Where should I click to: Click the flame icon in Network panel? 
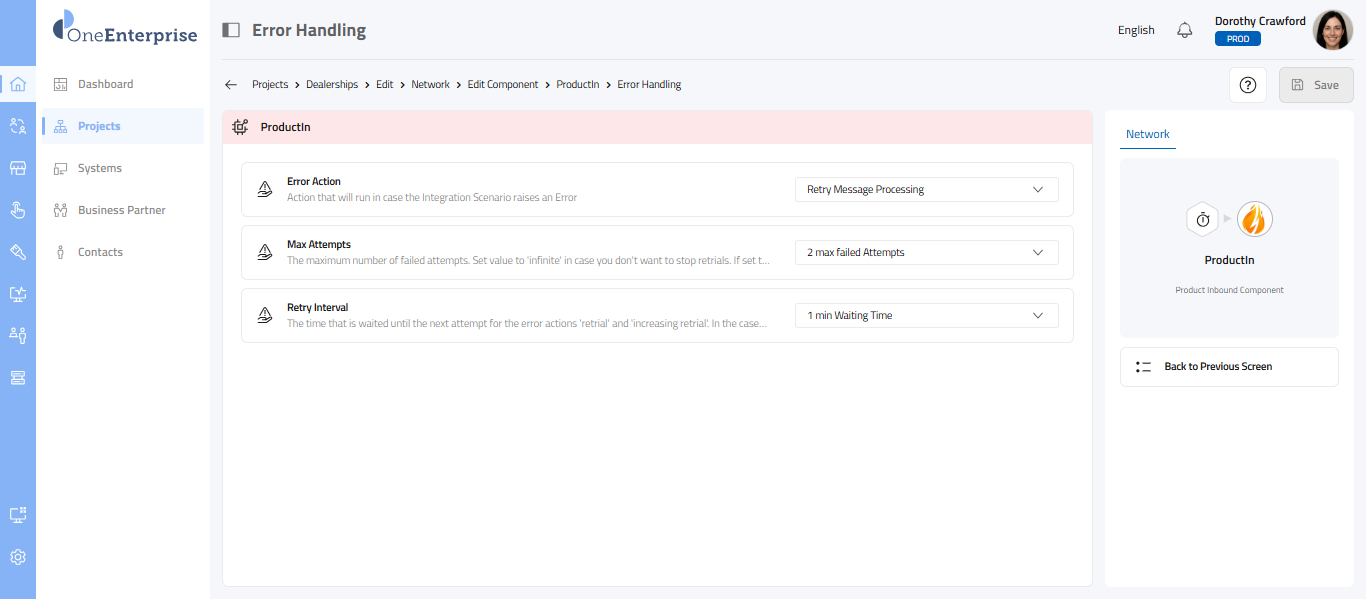pyautogui.click(x=1254, y=219)
